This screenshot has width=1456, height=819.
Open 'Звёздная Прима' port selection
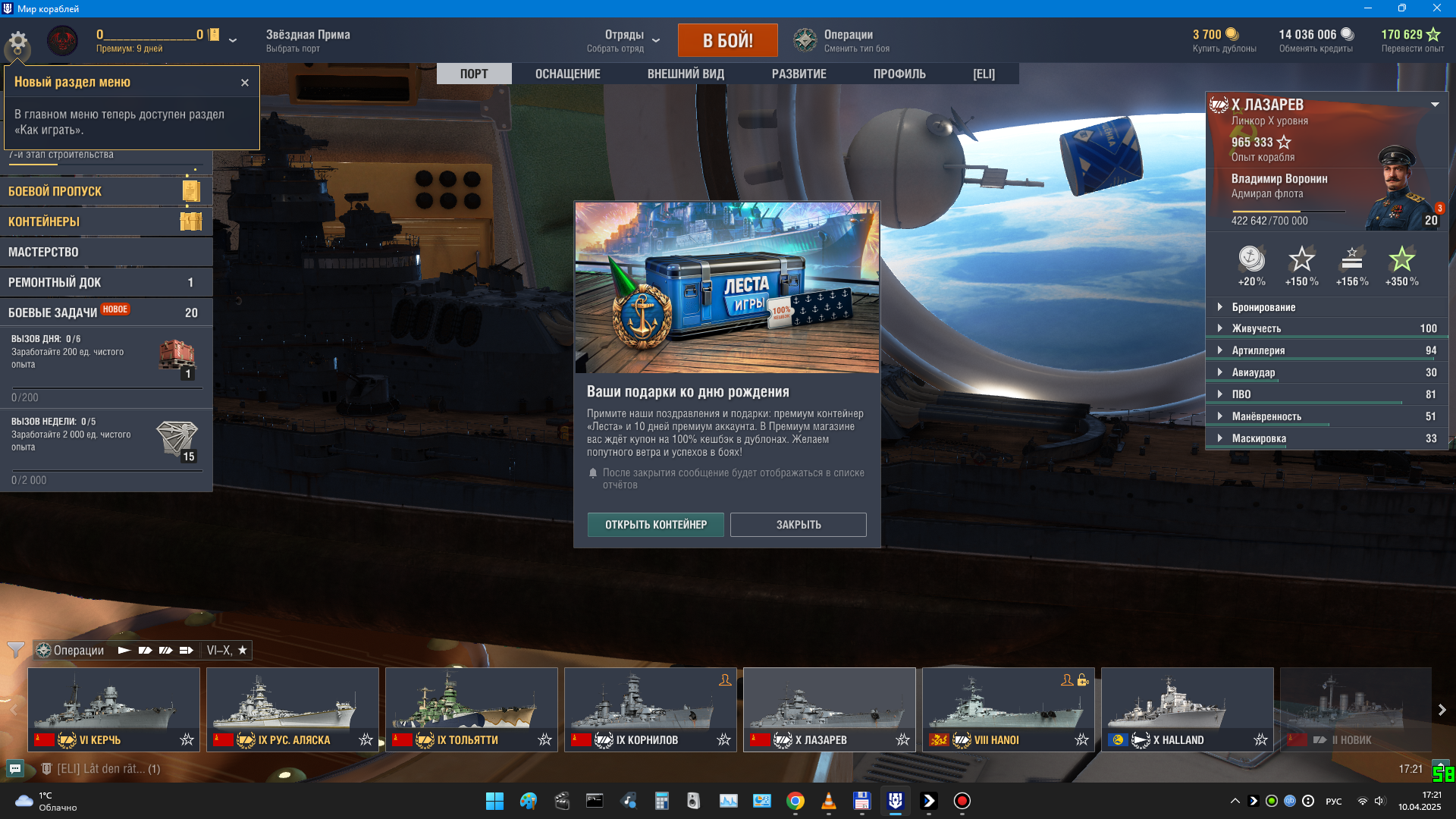click(x=308, y=41)
